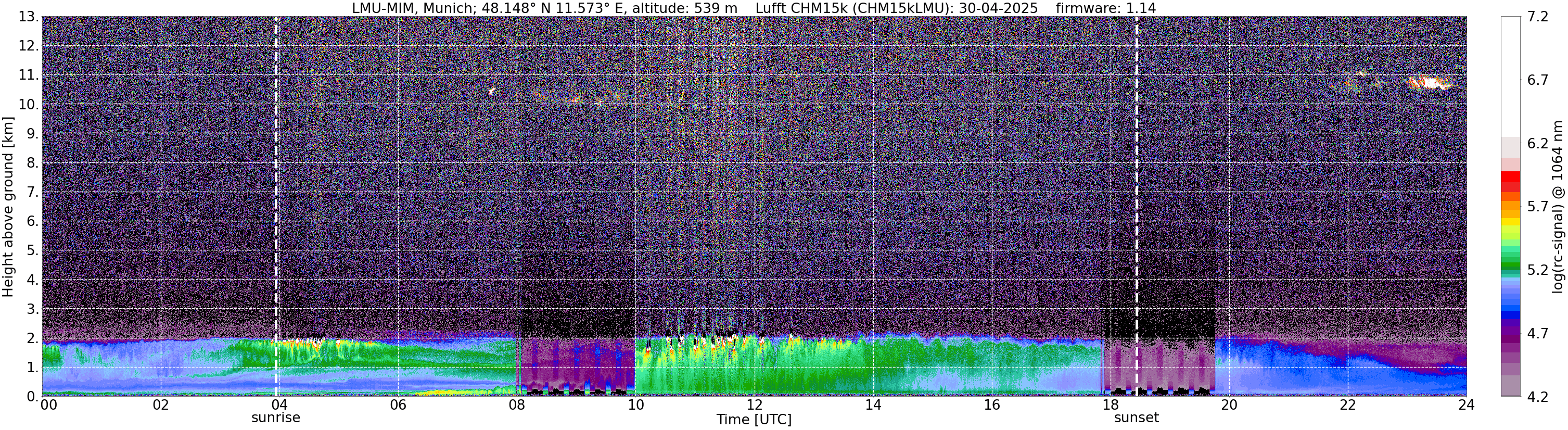Click the colorbar tick value '6.2'
This screenshot has height=430, width=1568.
1538,144
